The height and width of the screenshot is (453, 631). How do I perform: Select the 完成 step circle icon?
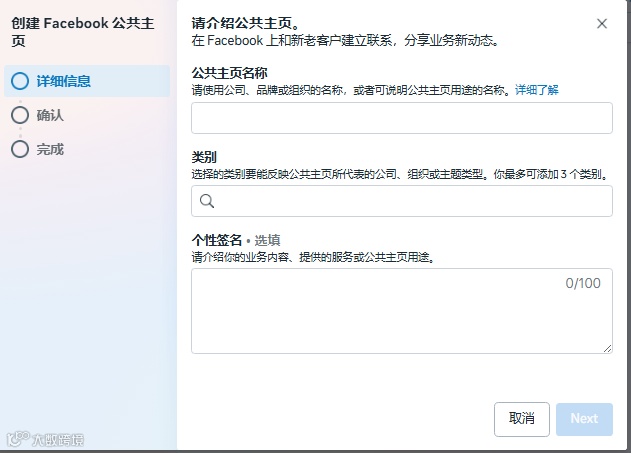click(x=20, y=149)
